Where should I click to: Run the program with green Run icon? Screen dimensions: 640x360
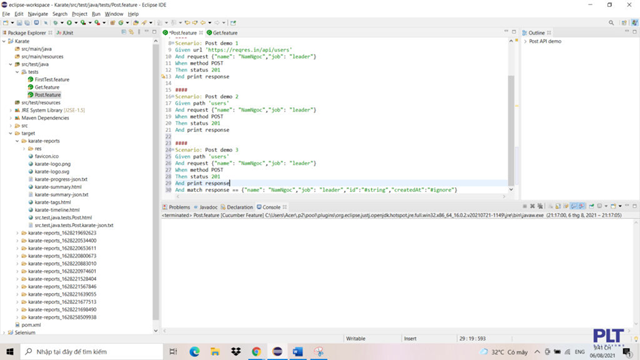click(69, 23)
